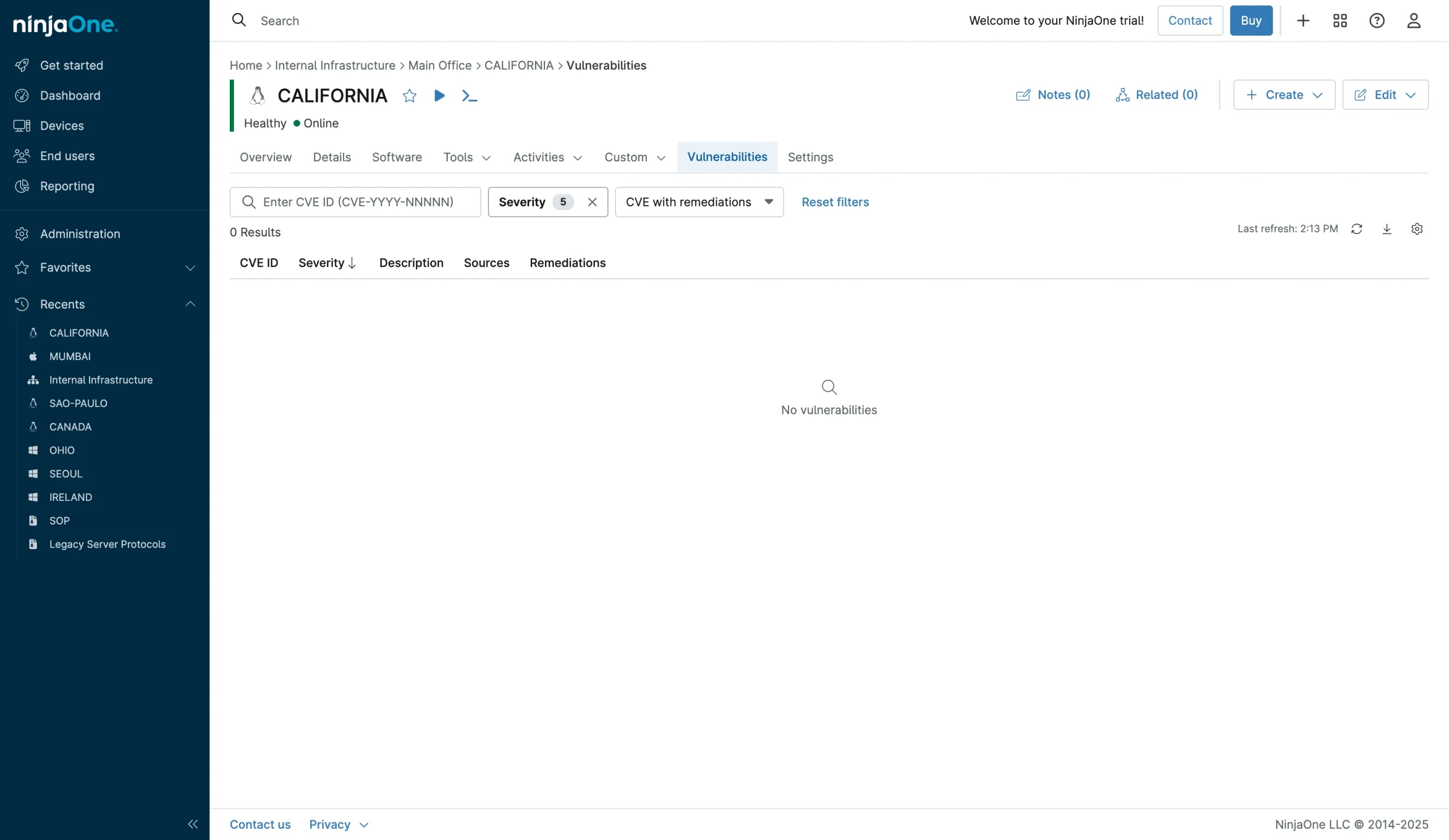
Task: Click the CVE ID search field
Action: tap(355, 202)
